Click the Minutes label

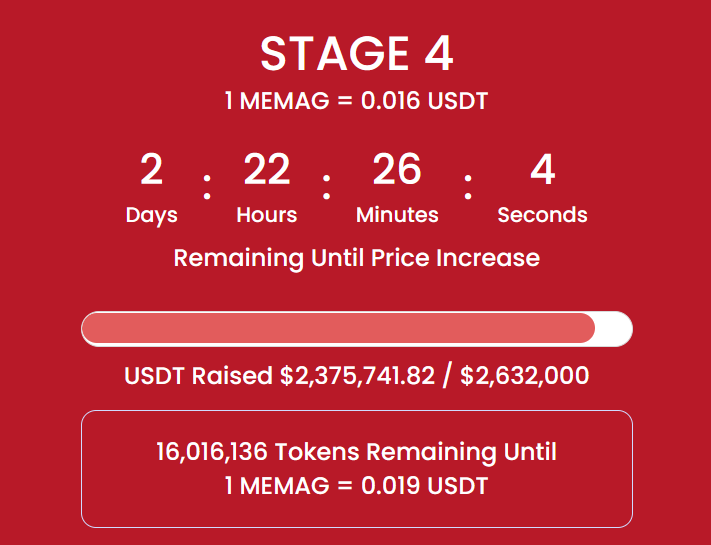tap(397, 214)
